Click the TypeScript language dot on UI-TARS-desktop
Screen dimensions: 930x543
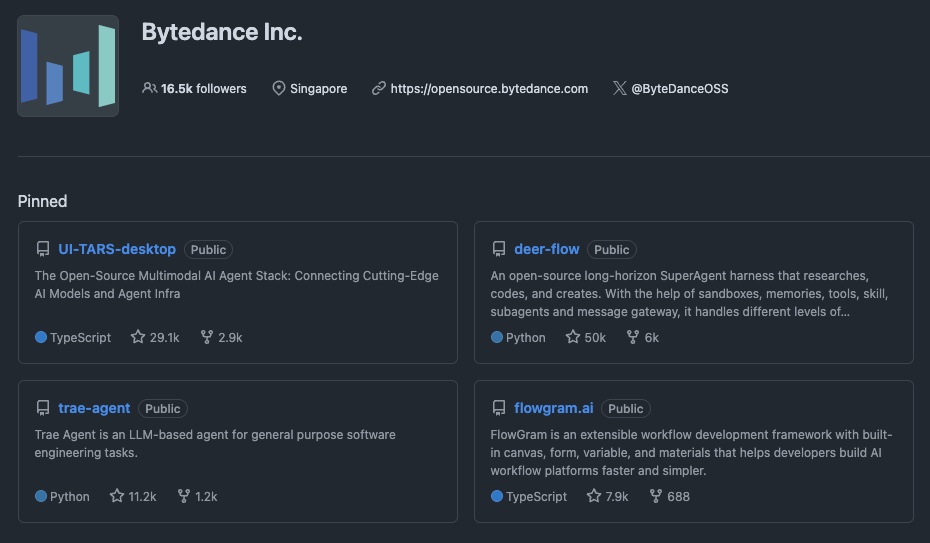click(41, 337)
